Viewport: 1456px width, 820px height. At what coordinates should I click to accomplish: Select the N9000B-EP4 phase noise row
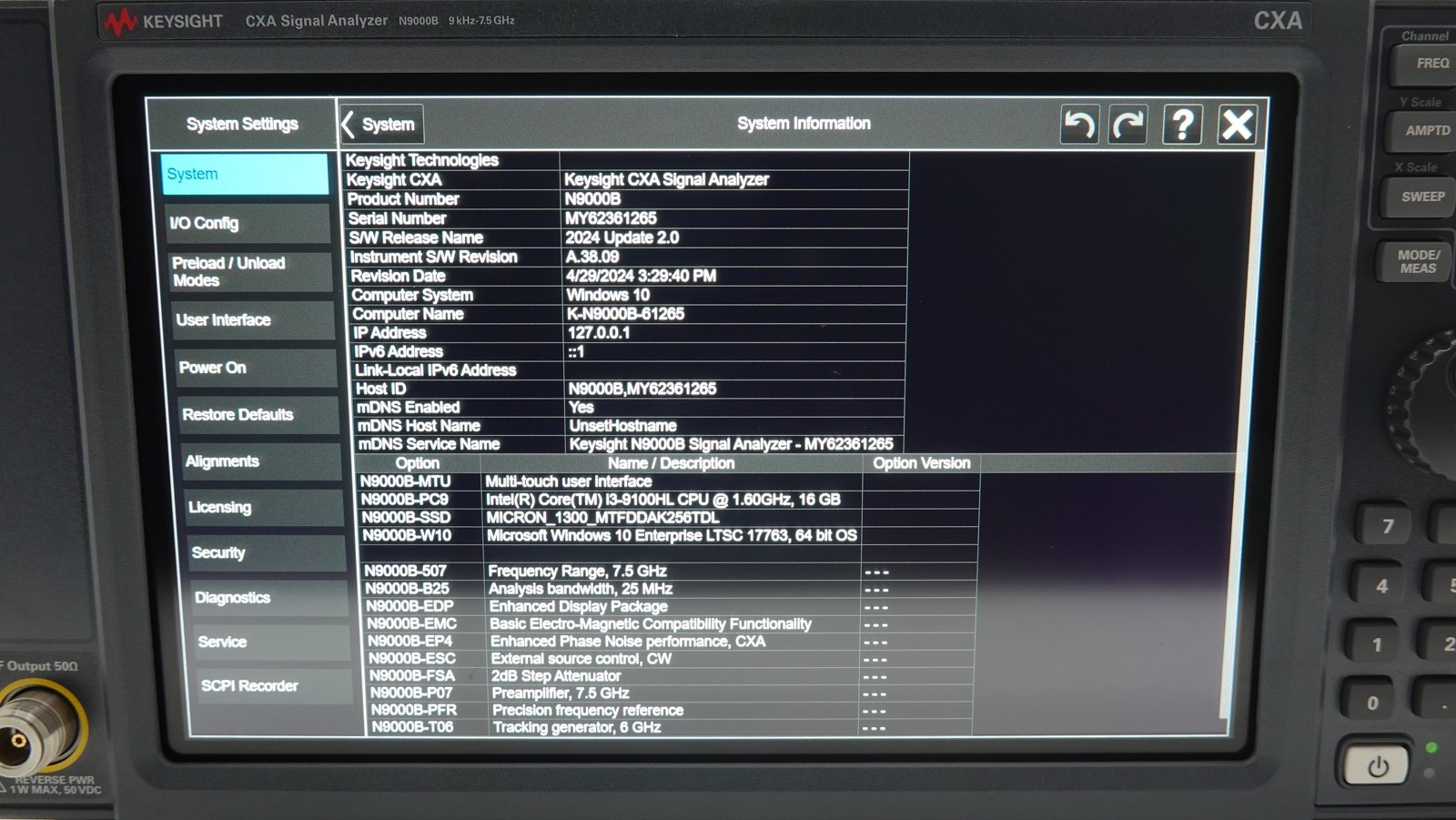pyautogui.click(x=671, y=642)
